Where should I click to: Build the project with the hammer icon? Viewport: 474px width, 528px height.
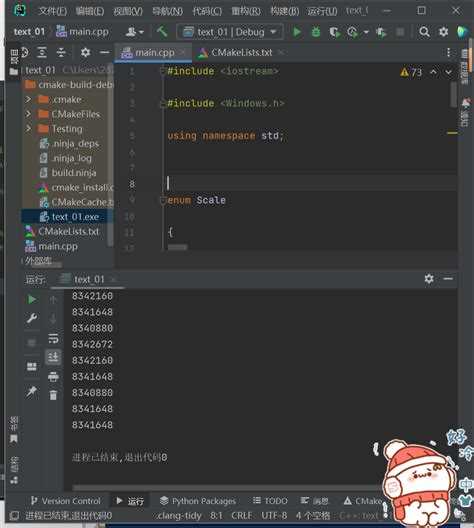pos(162,32)
